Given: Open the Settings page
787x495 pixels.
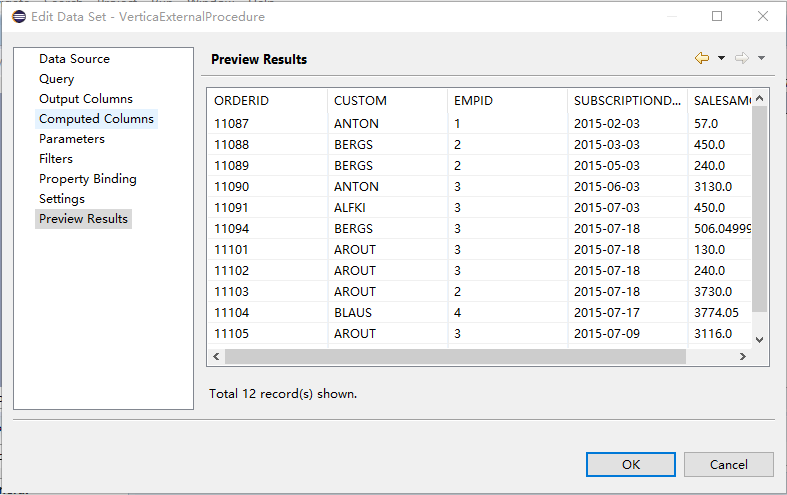Looking at the screenshot, I should 62,199.
